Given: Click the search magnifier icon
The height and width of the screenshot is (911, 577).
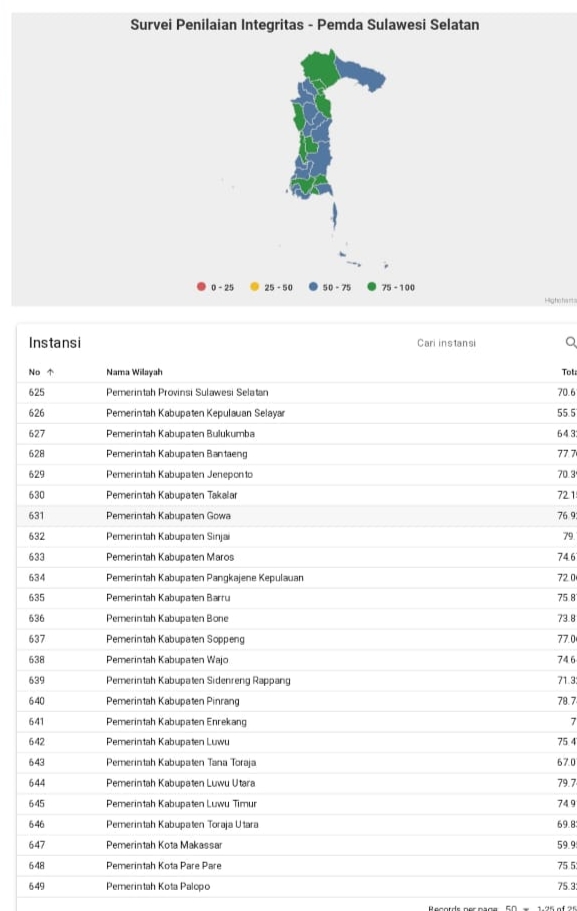Looking at the screenshot, I should pyautogui.click(x=571, y=342).
